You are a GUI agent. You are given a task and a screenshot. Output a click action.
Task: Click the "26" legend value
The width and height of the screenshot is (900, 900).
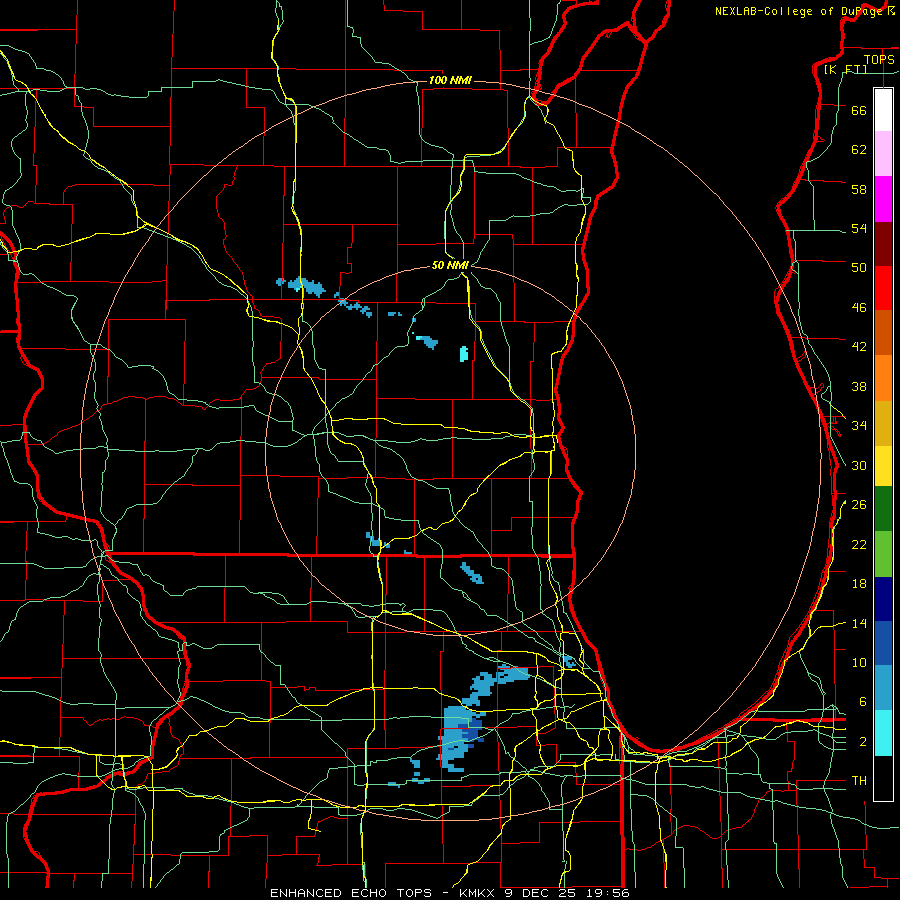click(x=859, y=505)
